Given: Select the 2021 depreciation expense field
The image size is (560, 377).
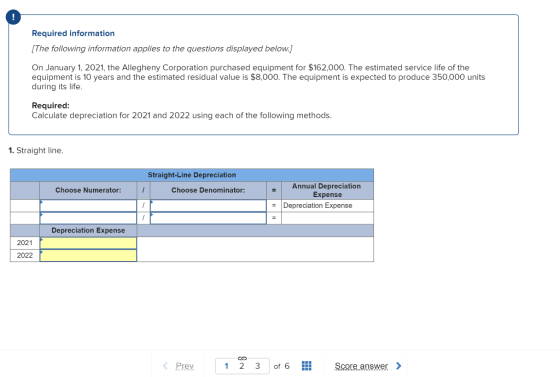Looking at the screenshot, I should point(88,243).
